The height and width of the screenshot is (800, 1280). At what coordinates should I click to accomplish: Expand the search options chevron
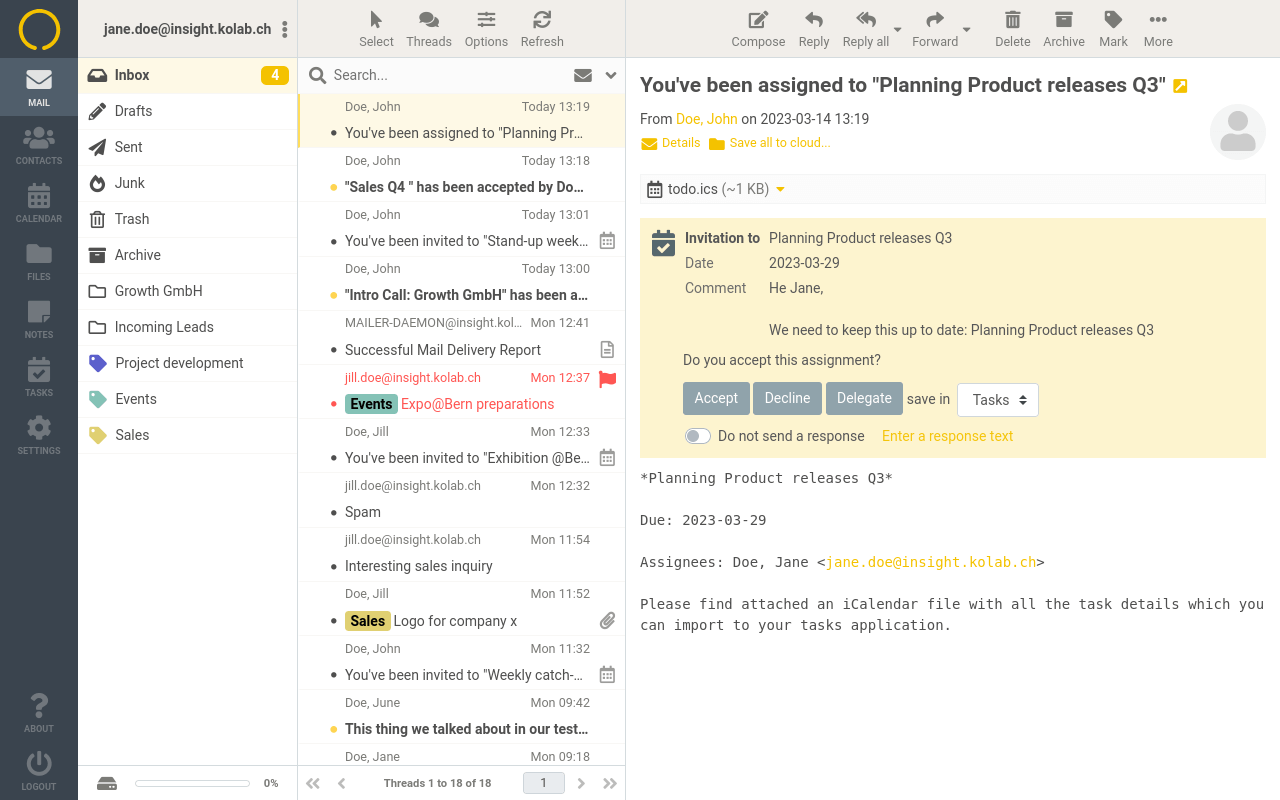(x=611, y=75)
